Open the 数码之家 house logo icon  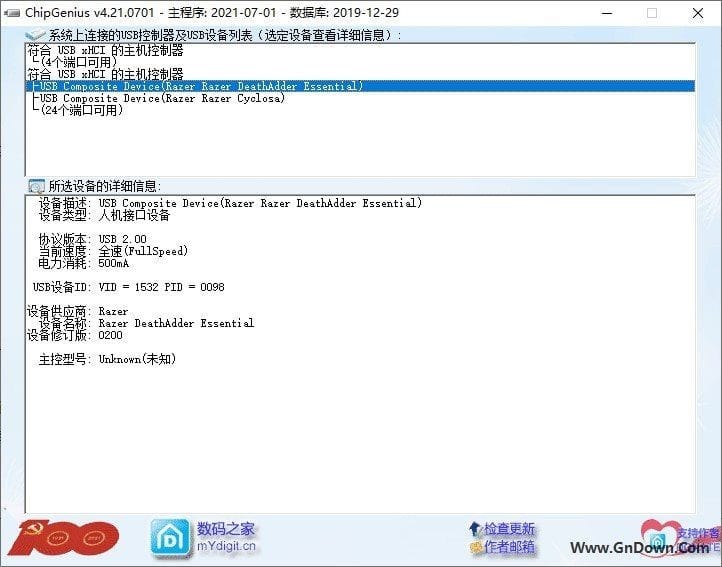pyautogui.click(x=170, y=538)
